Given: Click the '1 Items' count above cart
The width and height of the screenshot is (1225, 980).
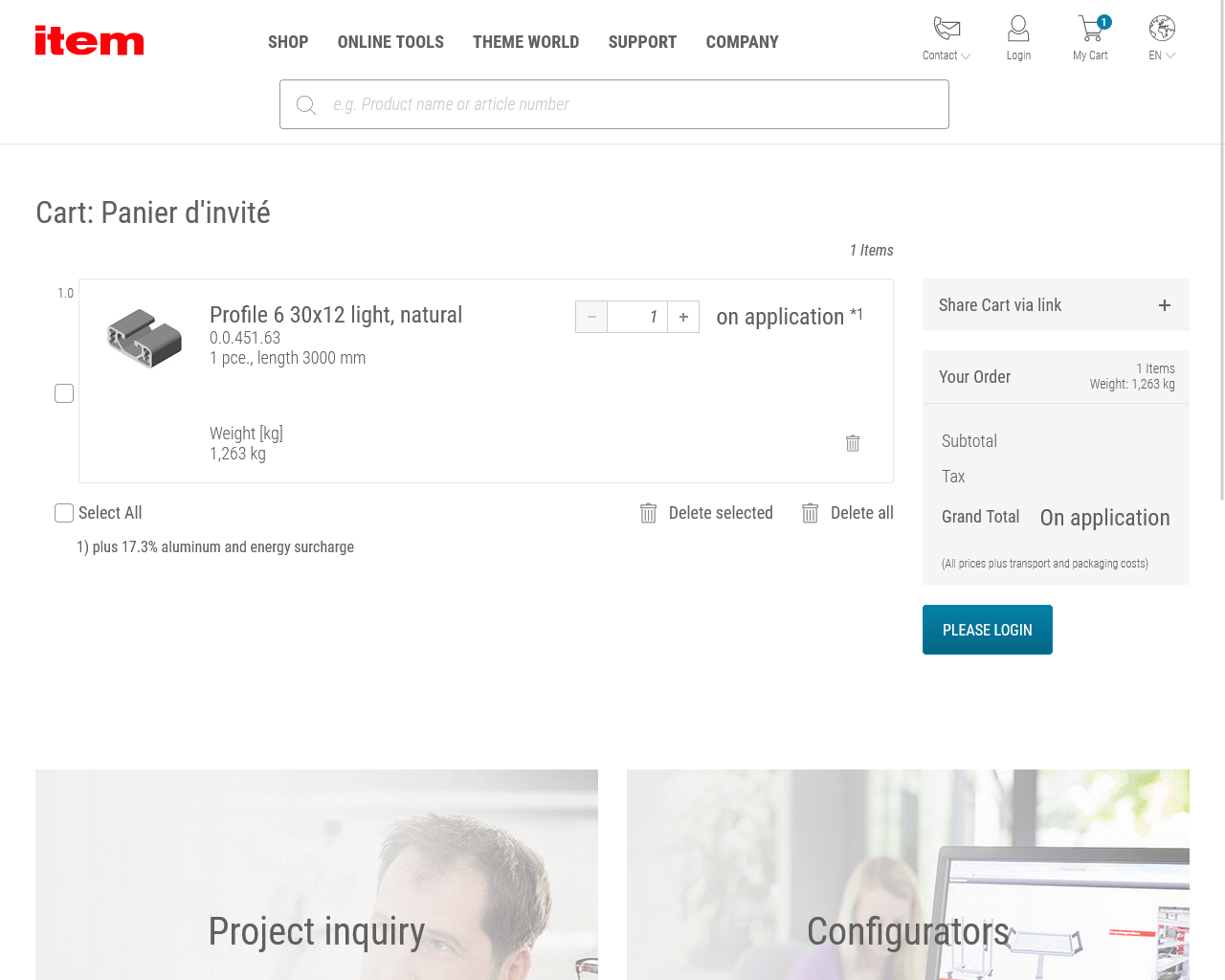Looking at the screenshot, I should coord(872,250).
